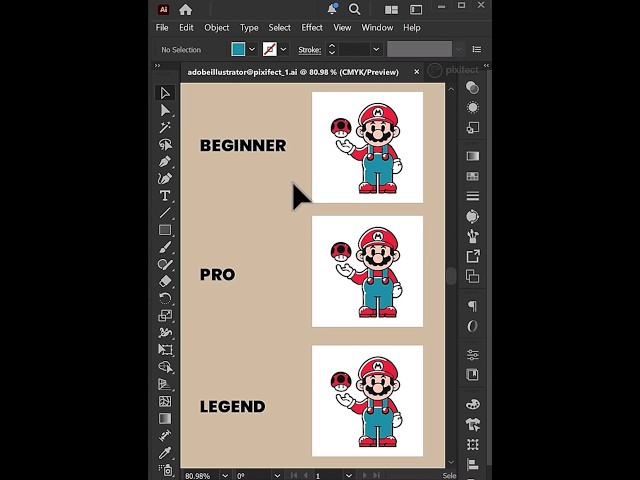The height and width of the screenshot is (480, 640).
Task: Open the Edit menu
Action: pos(186,27)
